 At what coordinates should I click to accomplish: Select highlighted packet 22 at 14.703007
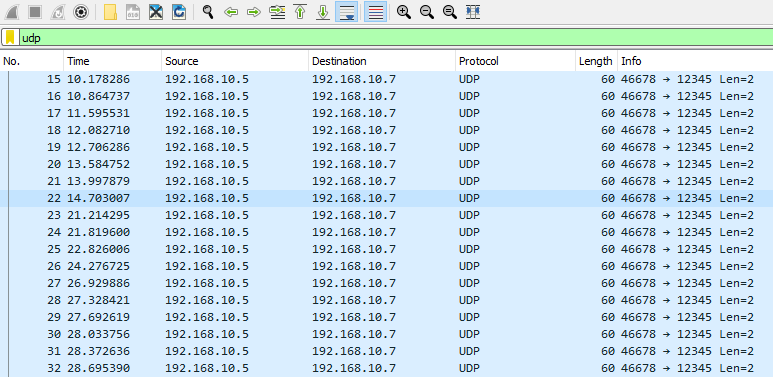point(386,198)
